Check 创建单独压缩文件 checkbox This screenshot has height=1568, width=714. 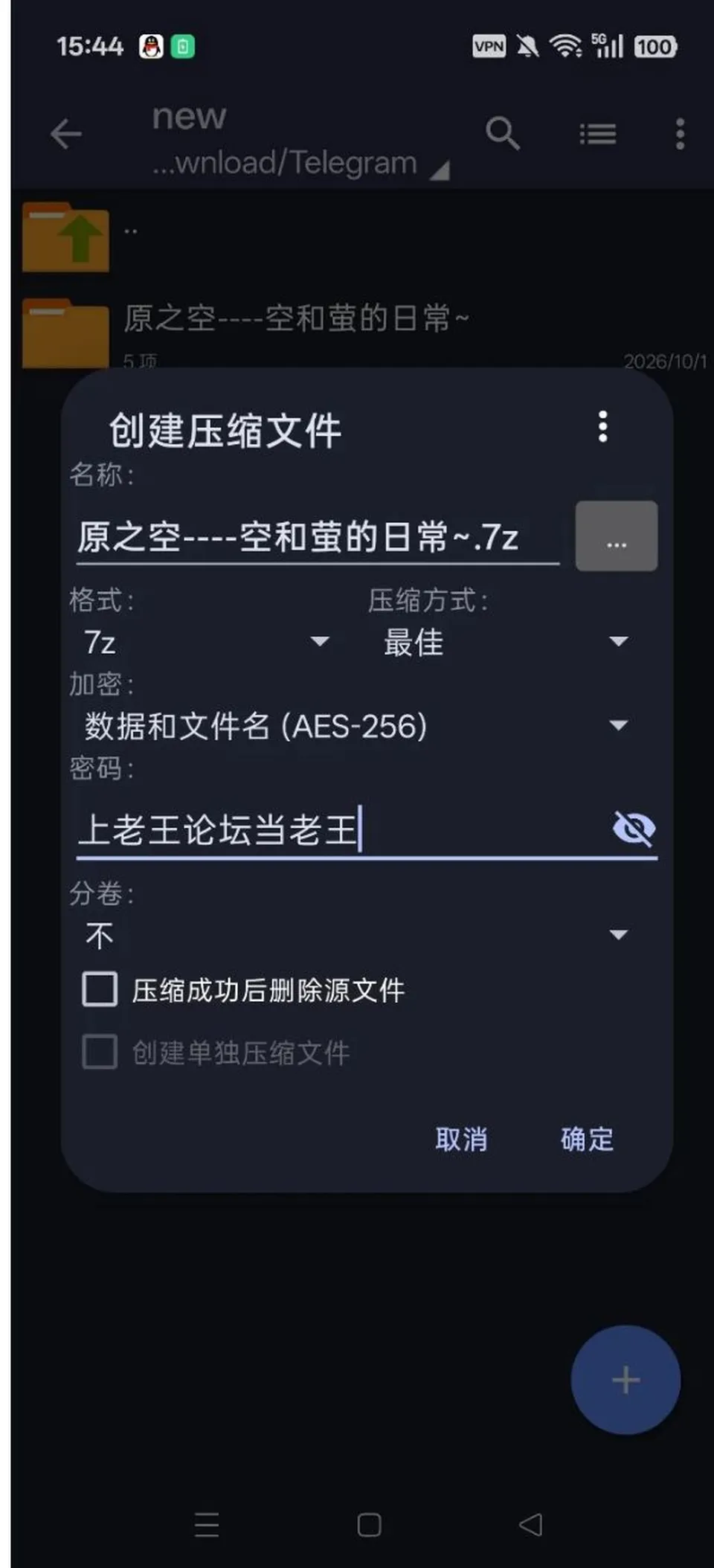[100, 1052]
